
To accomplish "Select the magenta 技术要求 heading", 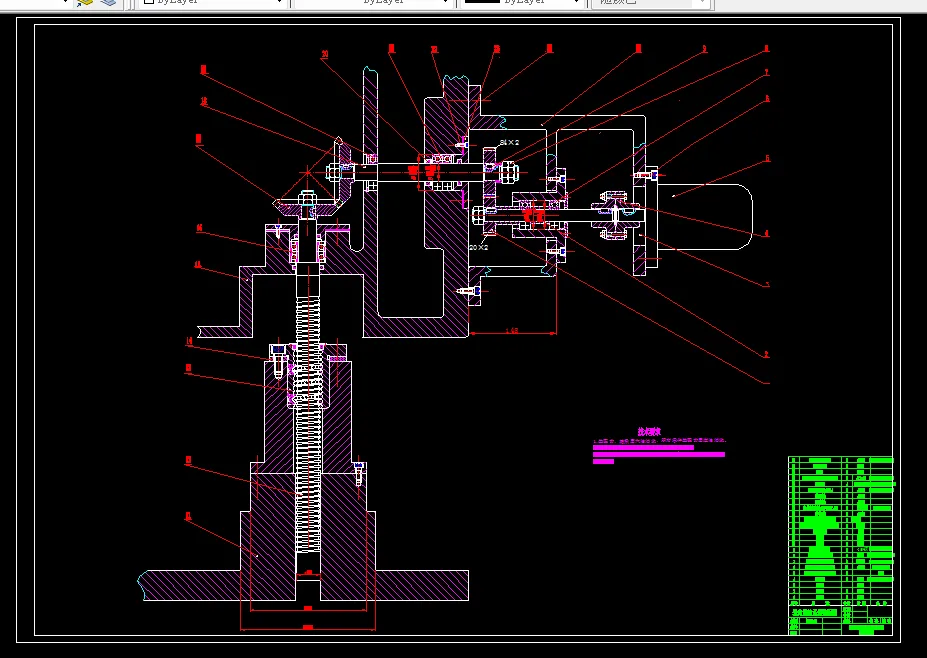I will click(649, 432).
